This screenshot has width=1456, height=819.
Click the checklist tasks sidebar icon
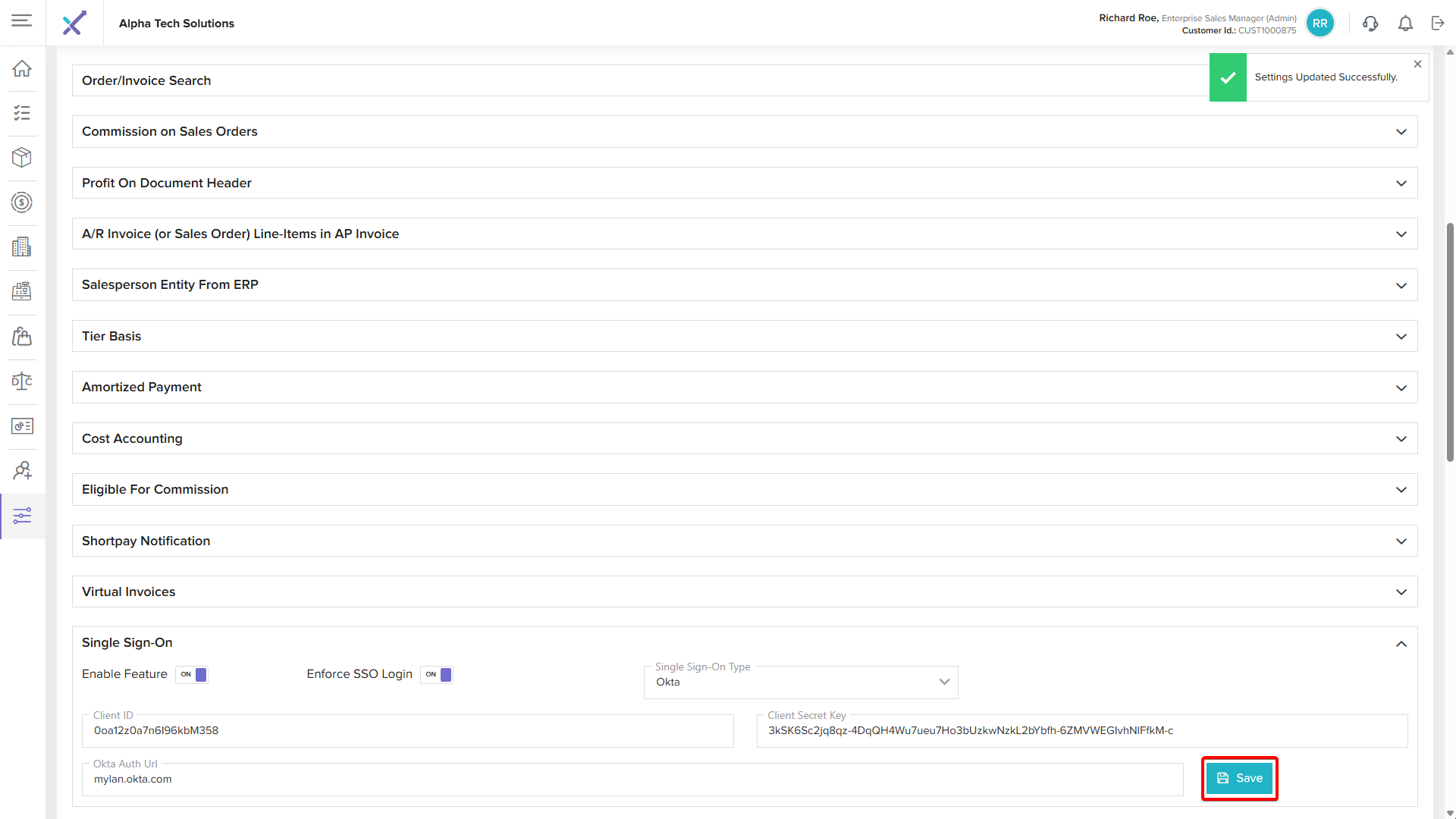22,113
